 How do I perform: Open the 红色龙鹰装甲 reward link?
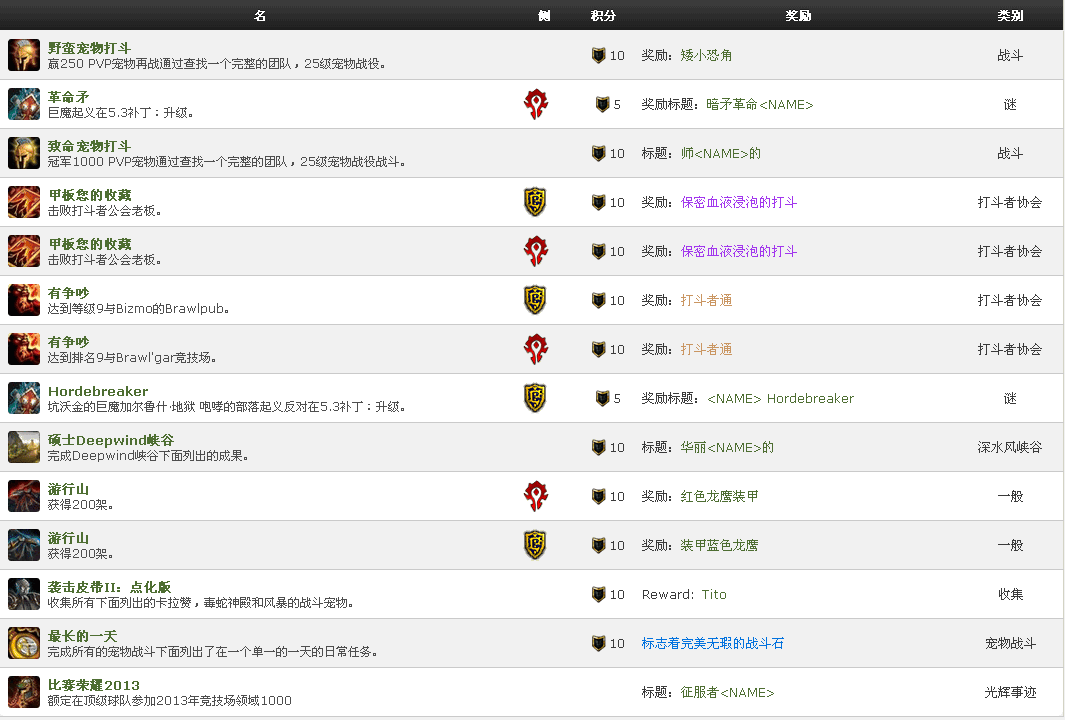pos(719,496)
